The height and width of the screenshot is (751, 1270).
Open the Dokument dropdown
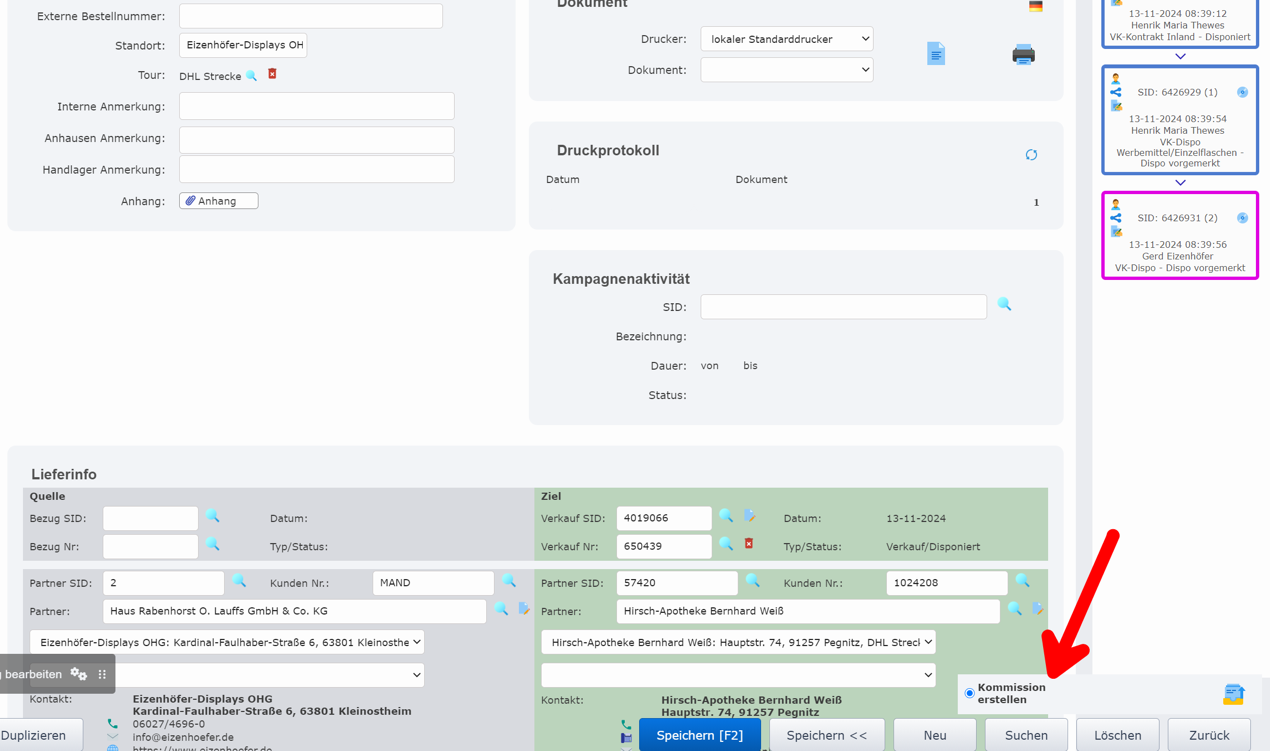point(786,69)
